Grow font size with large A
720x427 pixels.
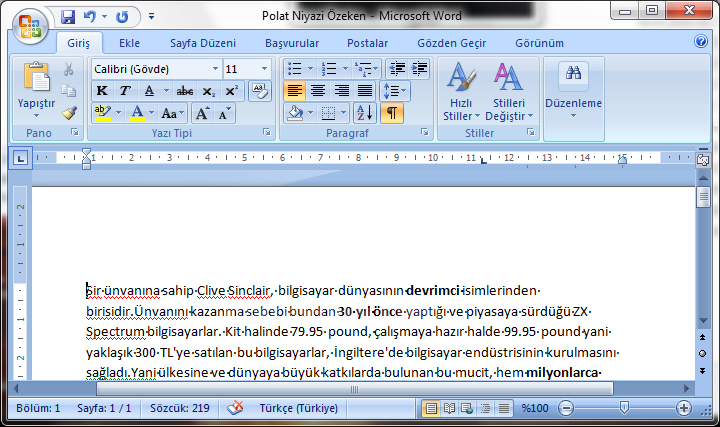tap(202, 113)
